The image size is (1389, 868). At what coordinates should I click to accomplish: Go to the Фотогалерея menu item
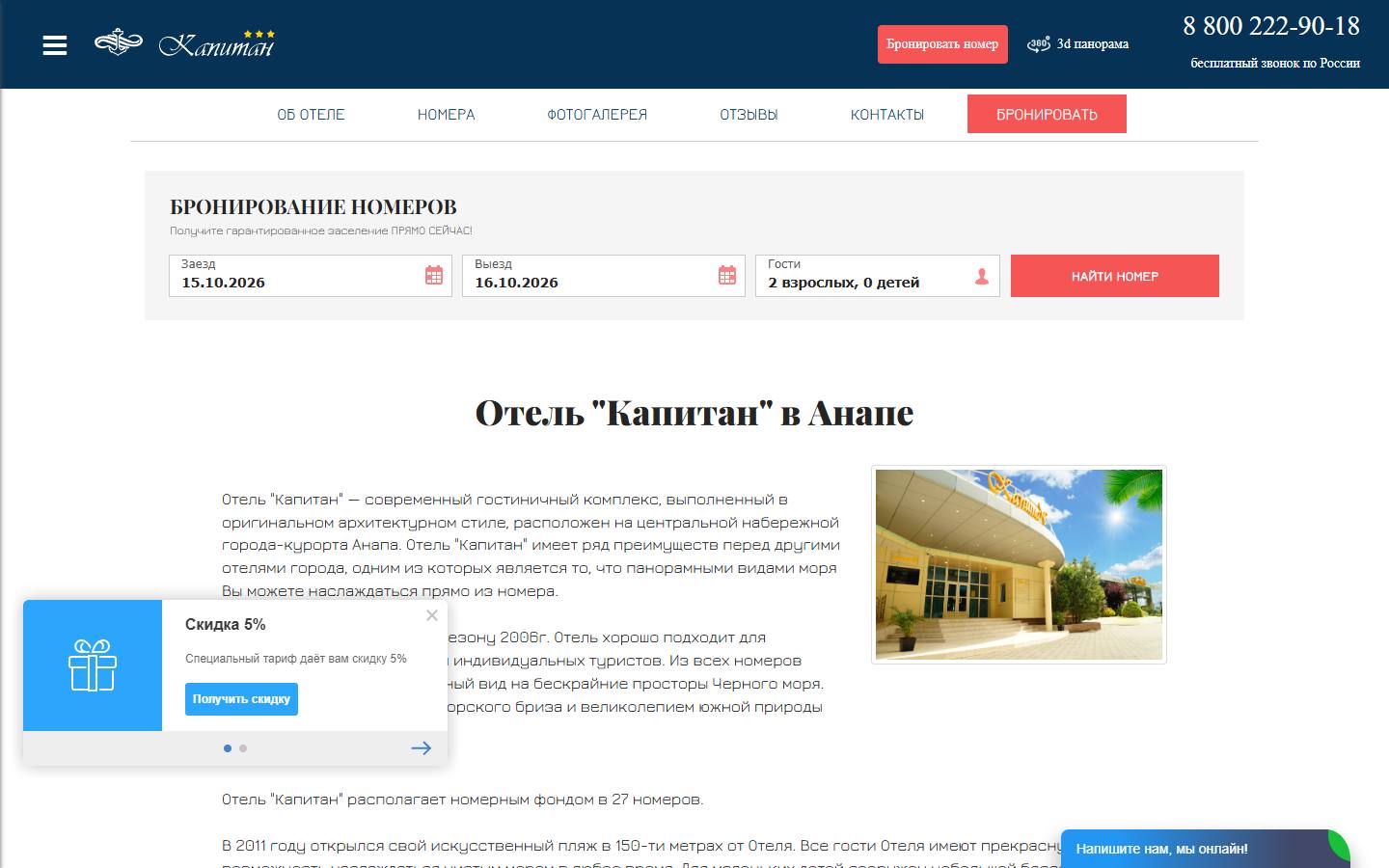coord(597,115)
